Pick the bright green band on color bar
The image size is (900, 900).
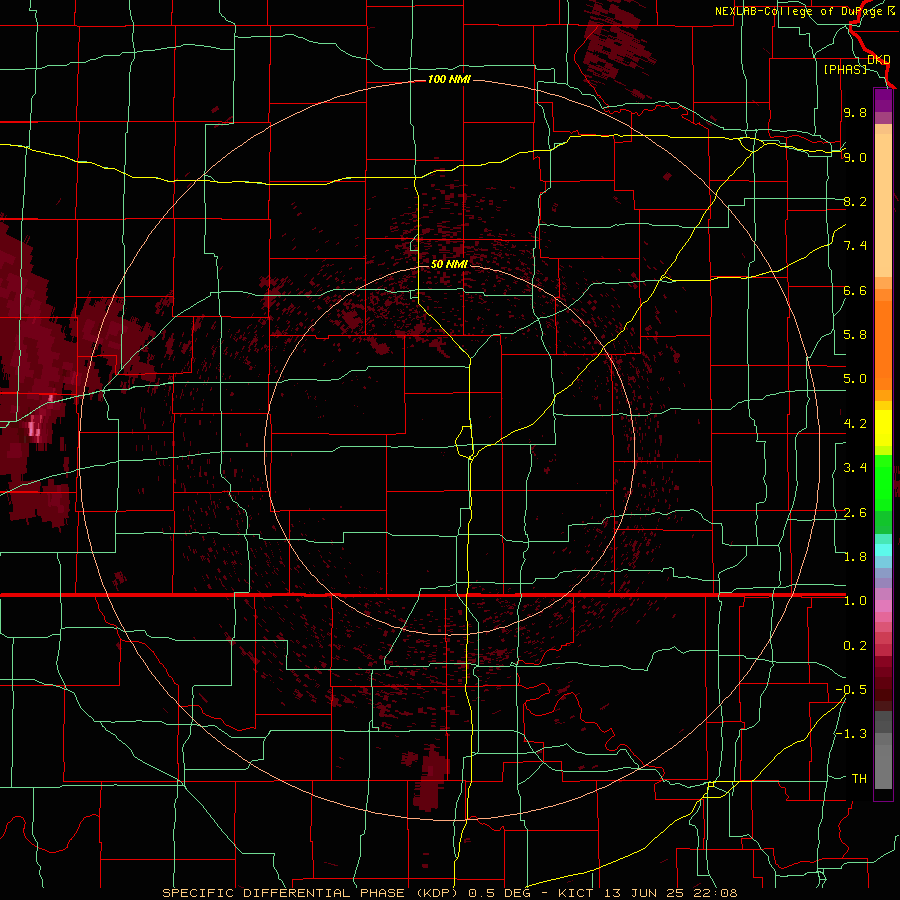tap(883, 482)
